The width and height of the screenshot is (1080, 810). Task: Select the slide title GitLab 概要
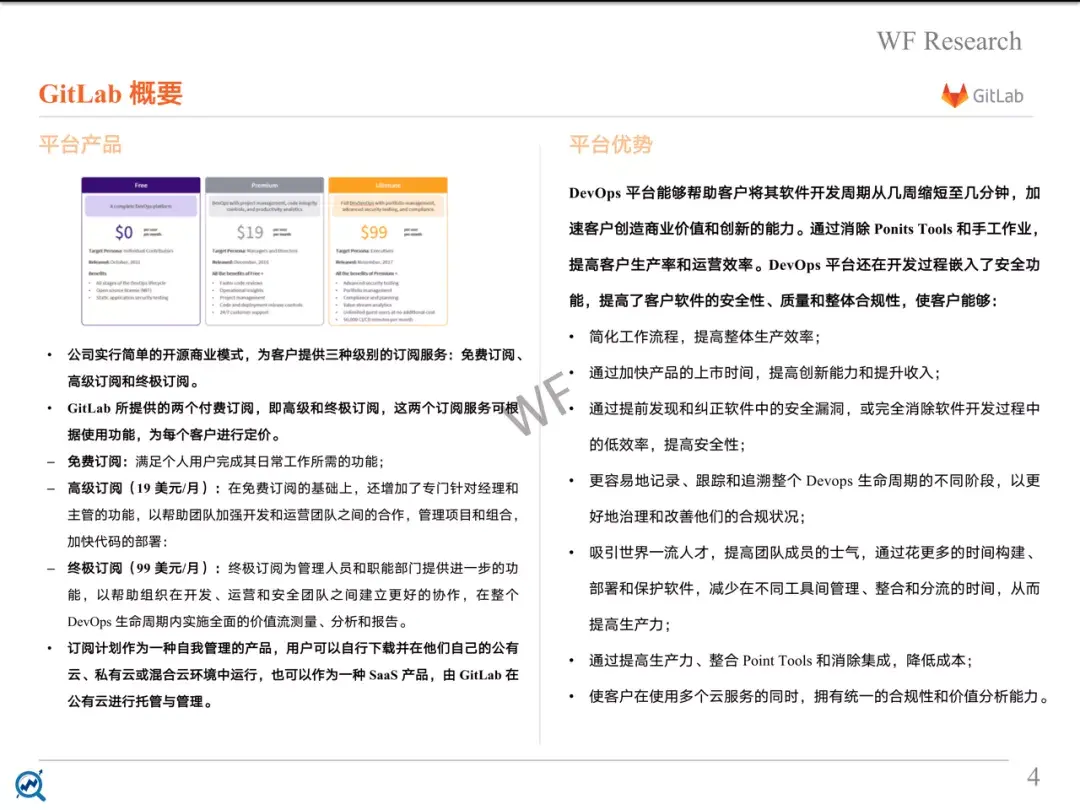coord(110,94)
